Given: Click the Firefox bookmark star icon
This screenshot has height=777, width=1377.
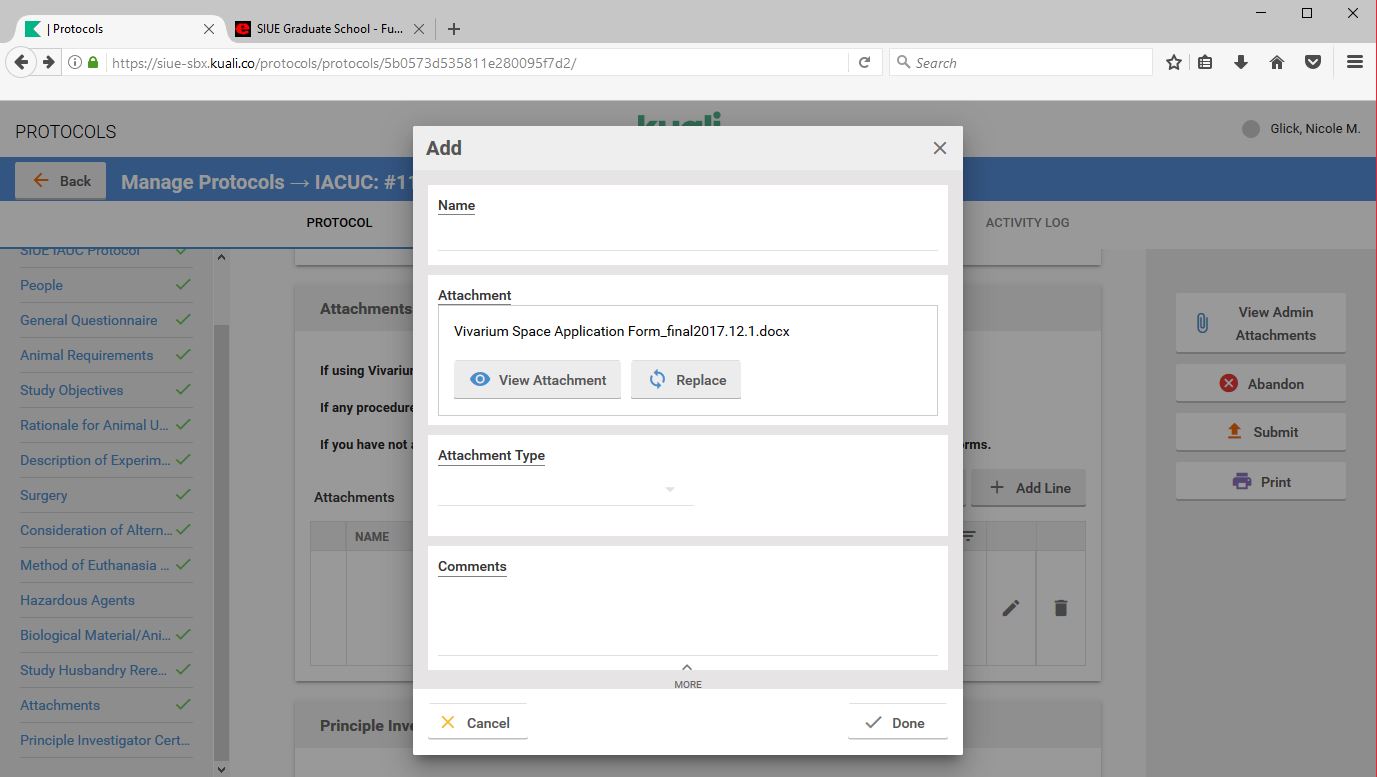Looking at the screenshot, I should 1173,62.
